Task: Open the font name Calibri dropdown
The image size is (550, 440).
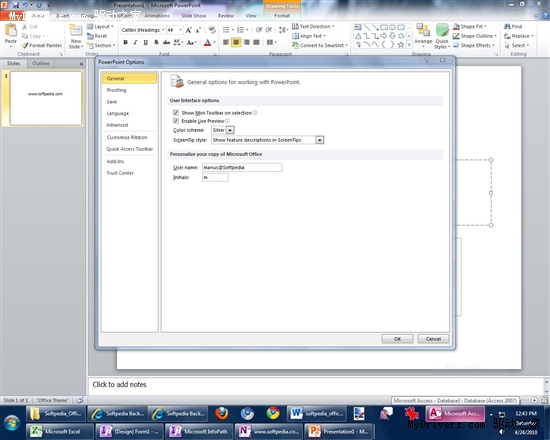Action: pyautogui.click(x=163, y=30)
